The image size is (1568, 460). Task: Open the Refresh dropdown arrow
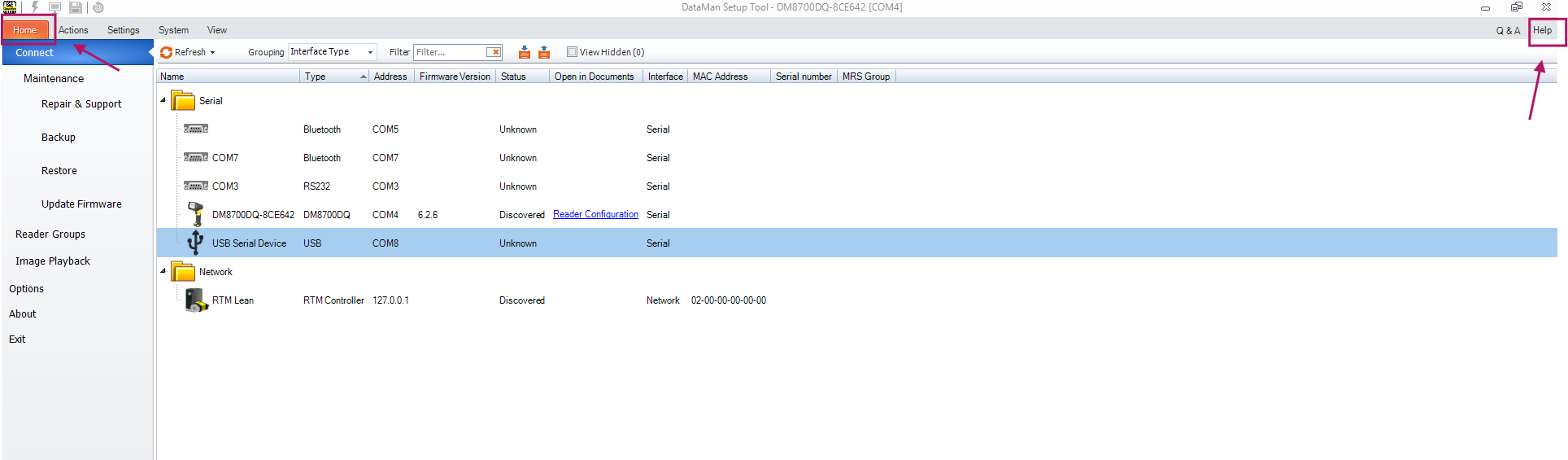[213, 52]
